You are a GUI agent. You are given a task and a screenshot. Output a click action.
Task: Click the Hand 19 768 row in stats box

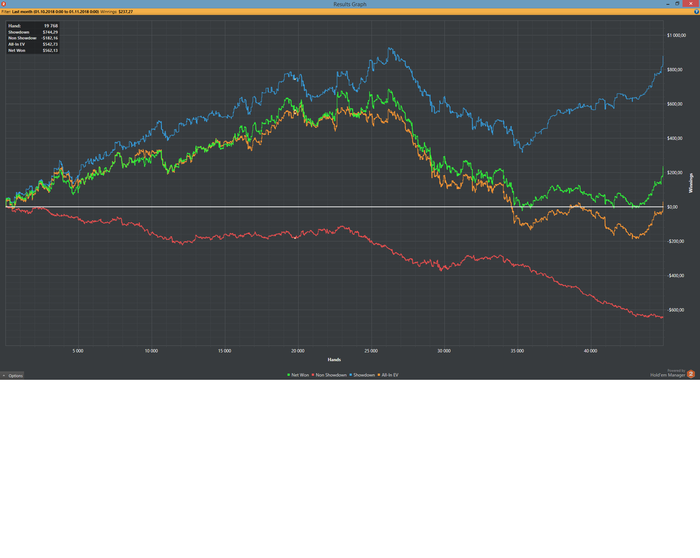33,26
